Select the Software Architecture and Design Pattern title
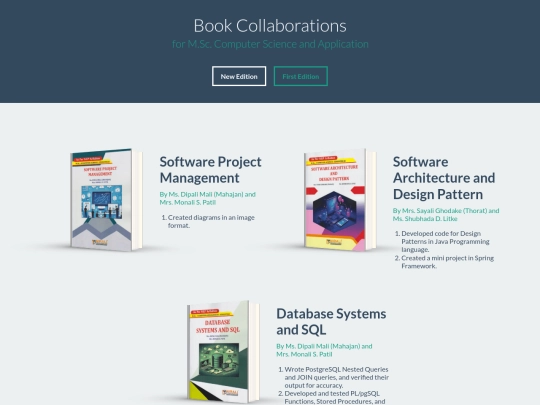This screenshot has height=405, width=540. [x=444, y=178]
